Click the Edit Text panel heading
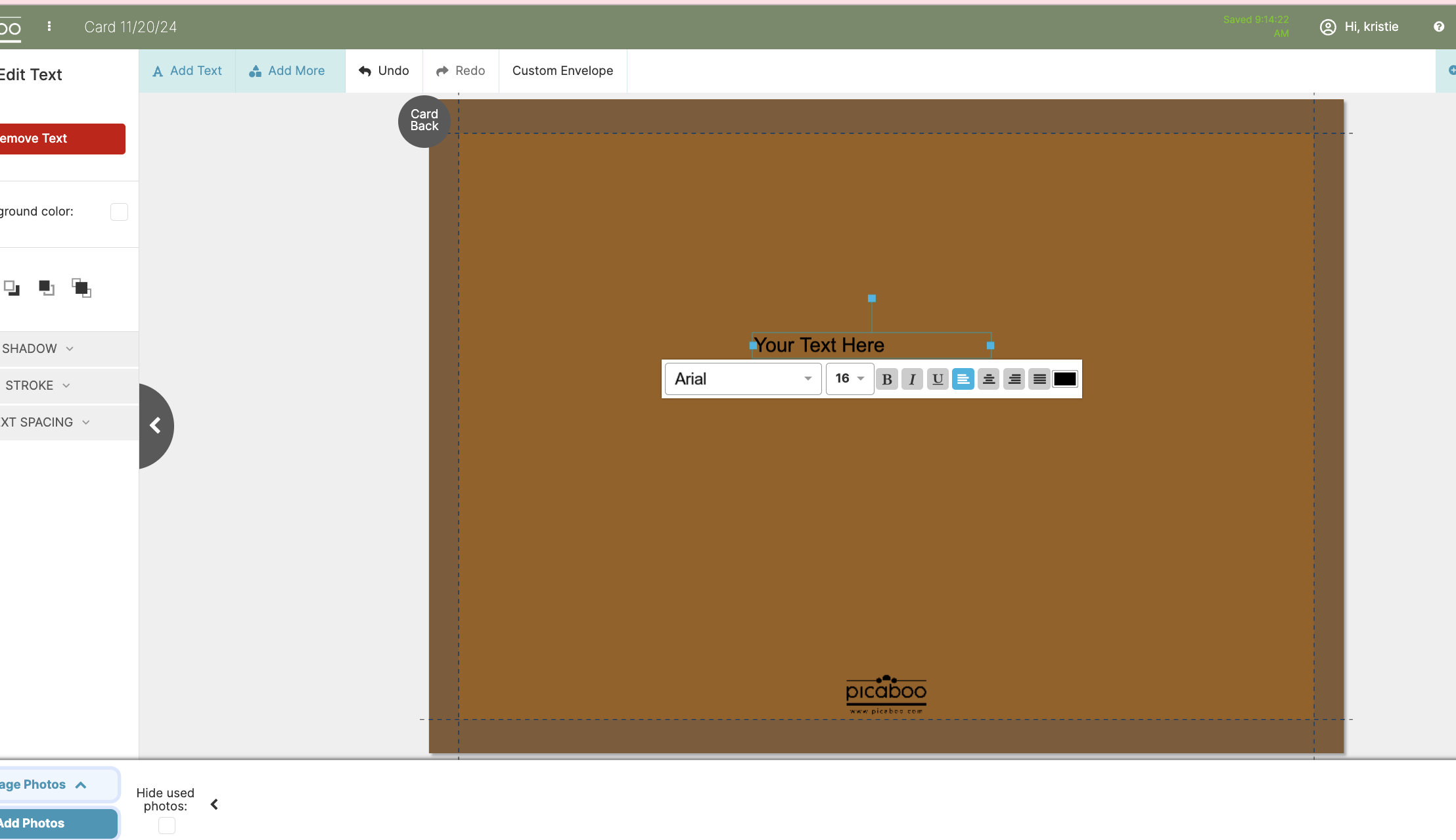1456x840 pixels. pyautogui.click(x=31, y=75)
